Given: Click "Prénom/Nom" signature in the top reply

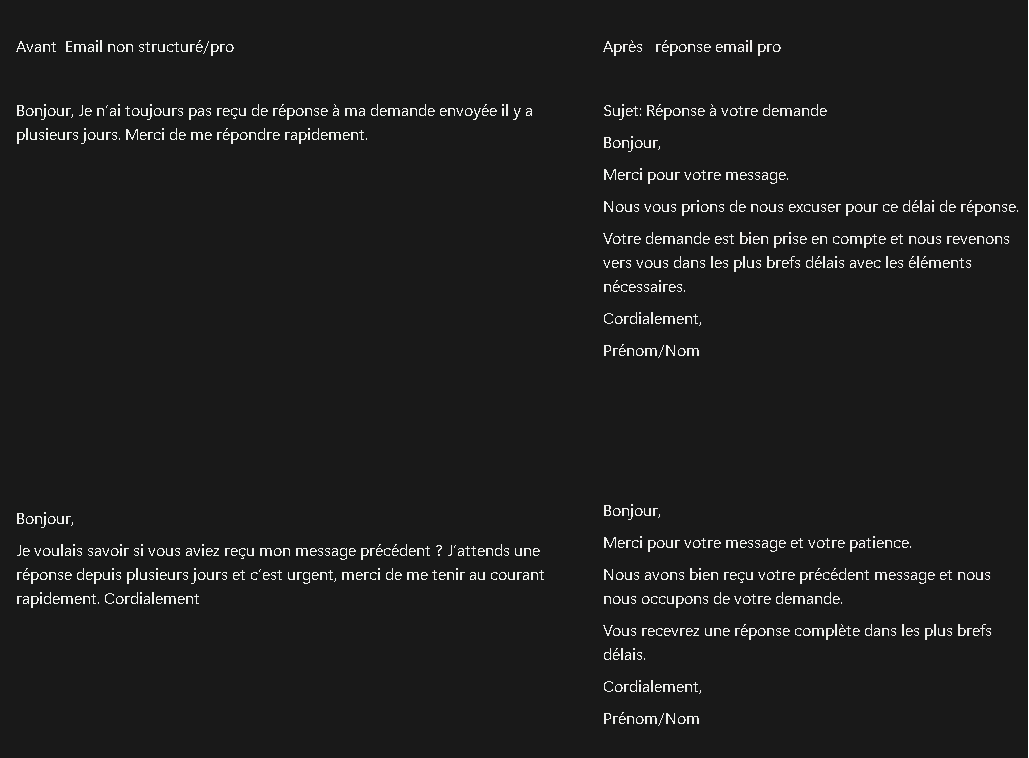Looking at the screenshot, I should tap(651, 351).
